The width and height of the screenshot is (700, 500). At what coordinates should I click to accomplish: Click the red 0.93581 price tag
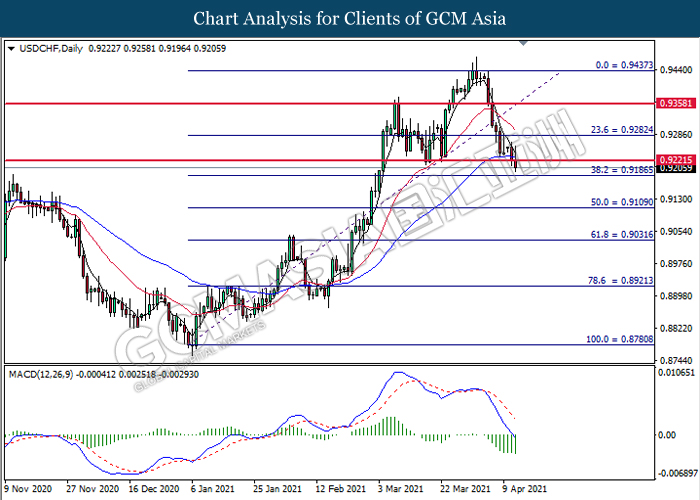pyautogui.click(x=670, y=103)
